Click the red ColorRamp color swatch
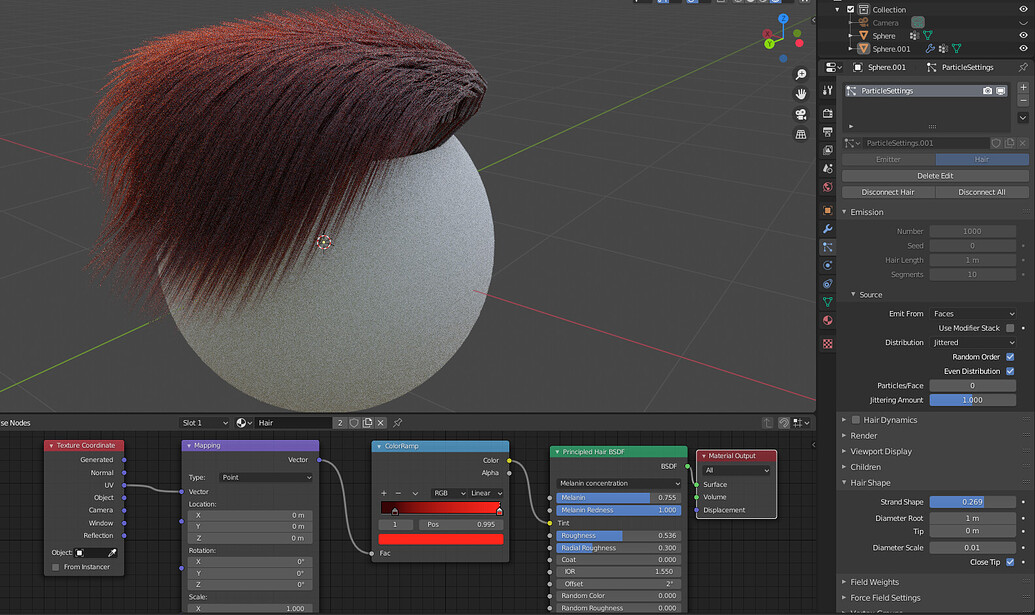1035x615 pixels. click(440, 540)
